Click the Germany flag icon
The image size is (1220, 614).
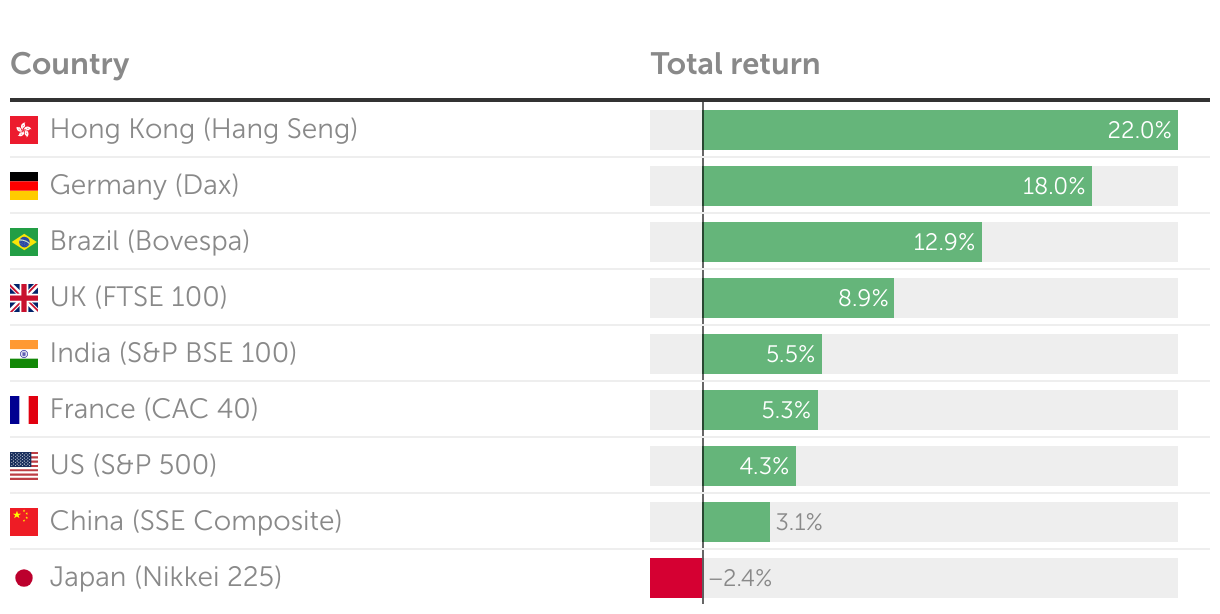point(24,186)
